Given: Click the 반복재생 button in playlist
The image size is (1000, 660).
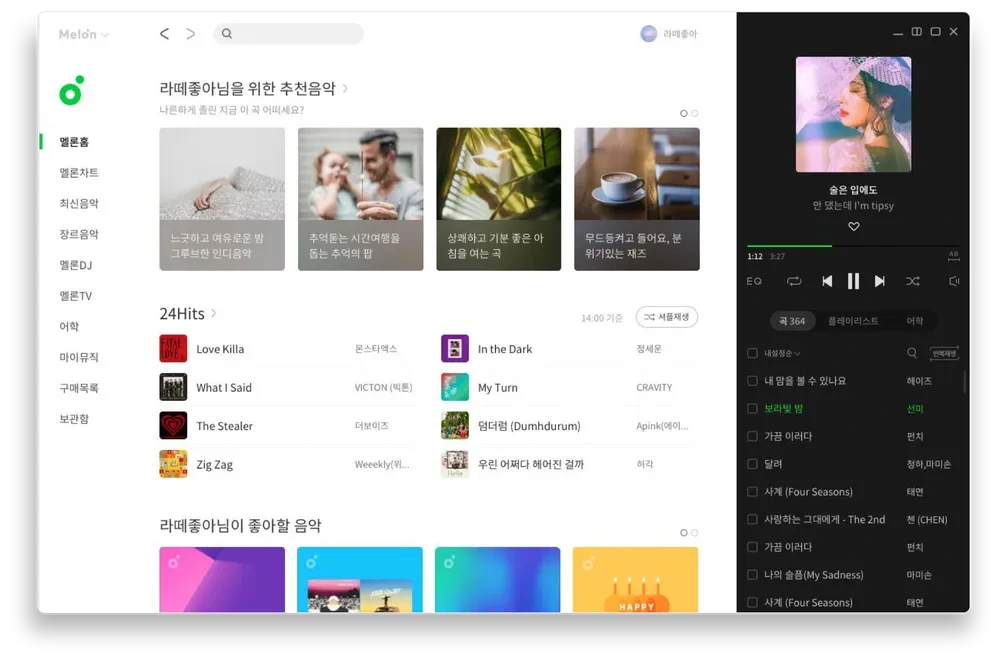Looking at the screenshot, I should pos(944,353).
